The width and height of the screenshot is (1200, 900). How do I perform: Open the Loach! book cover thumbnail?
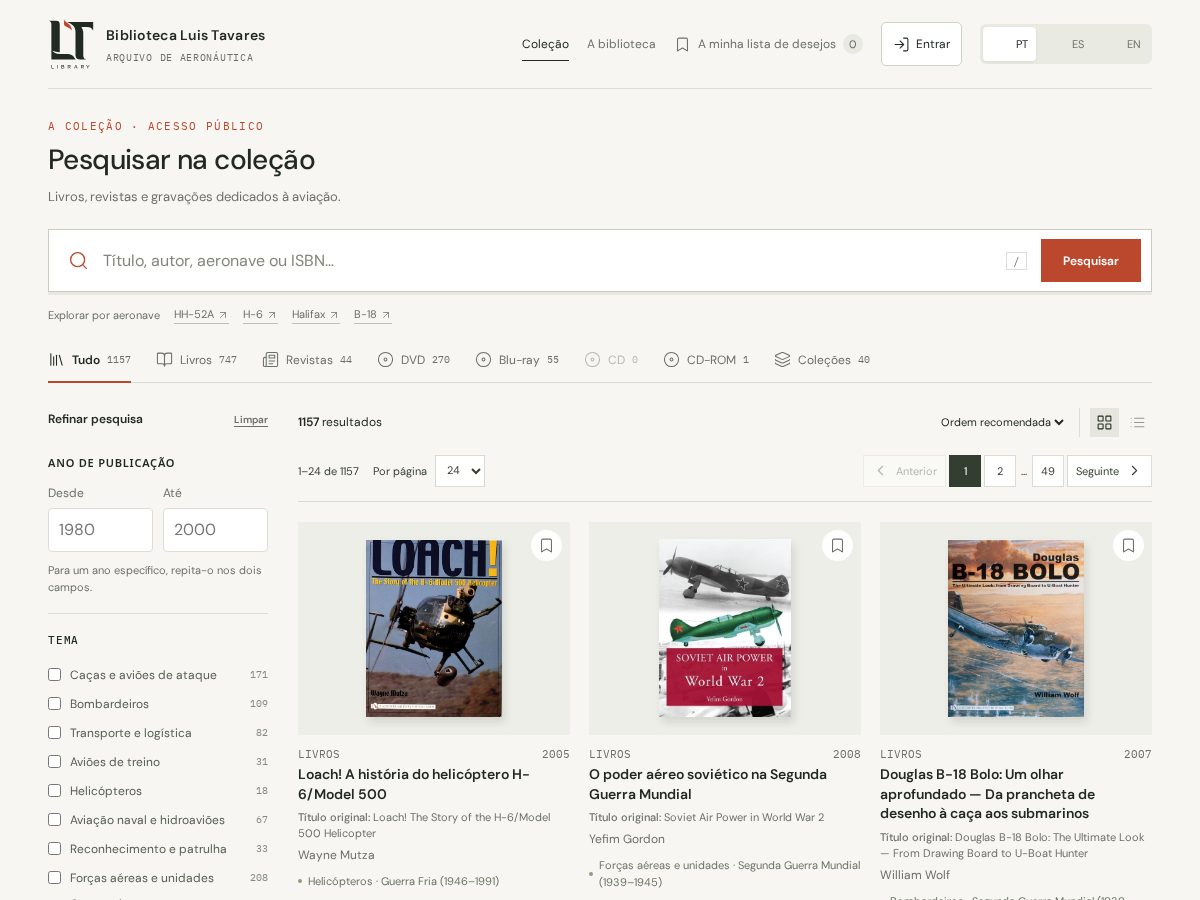(x=434, y=628)
